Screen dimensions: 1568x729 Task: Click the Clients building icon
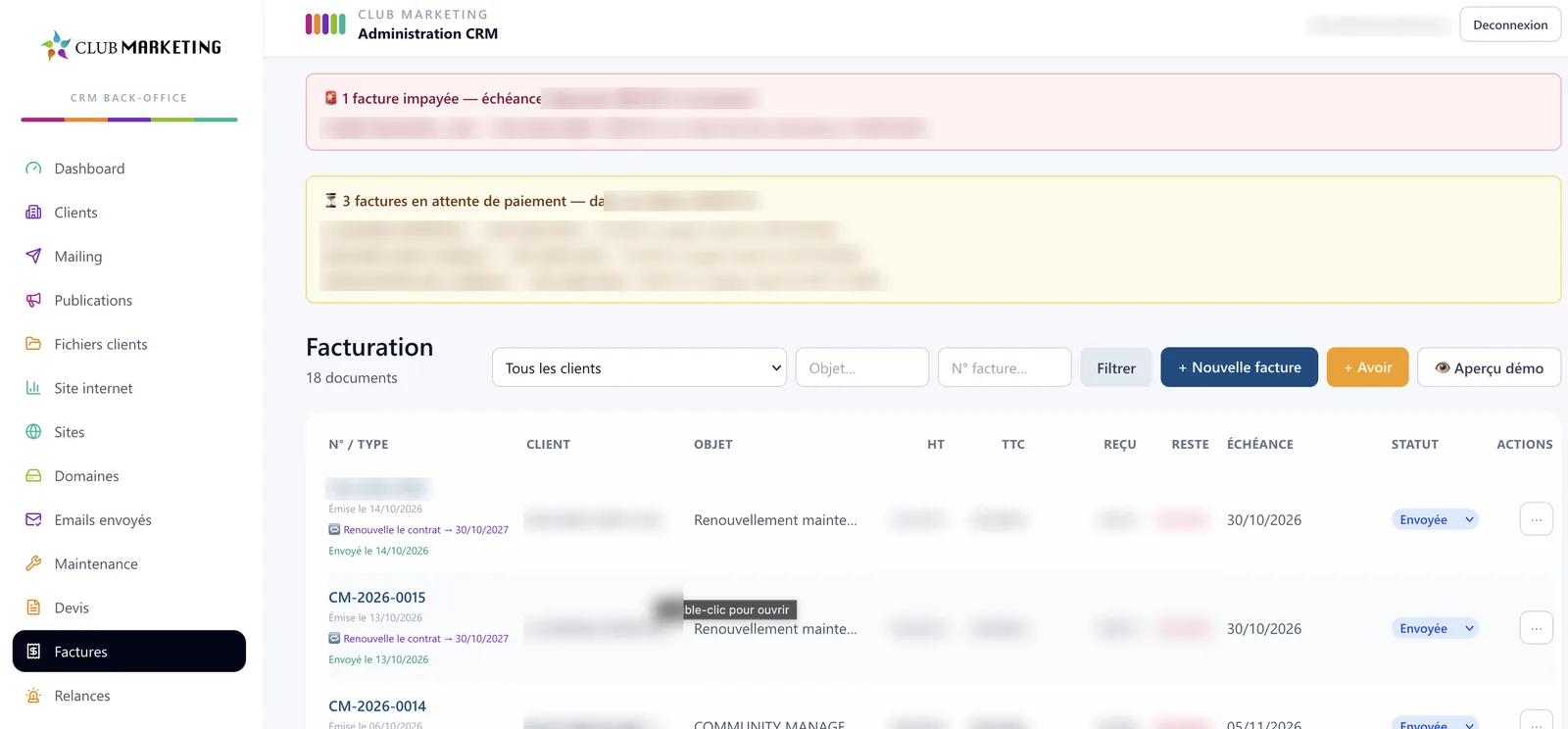[33, 213]
